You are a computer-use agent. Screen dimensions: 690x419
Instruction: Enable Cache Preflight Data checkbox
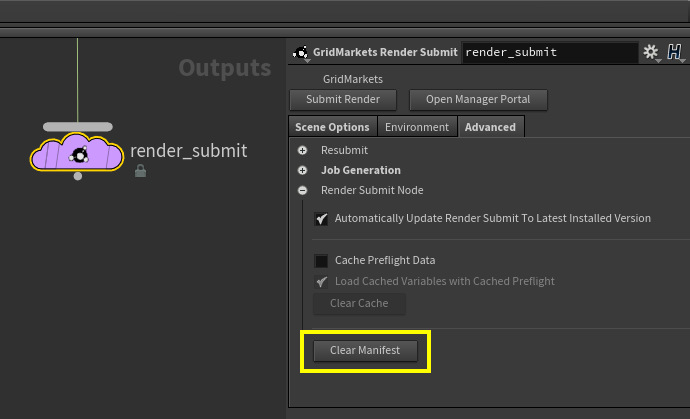coord(321,261)
